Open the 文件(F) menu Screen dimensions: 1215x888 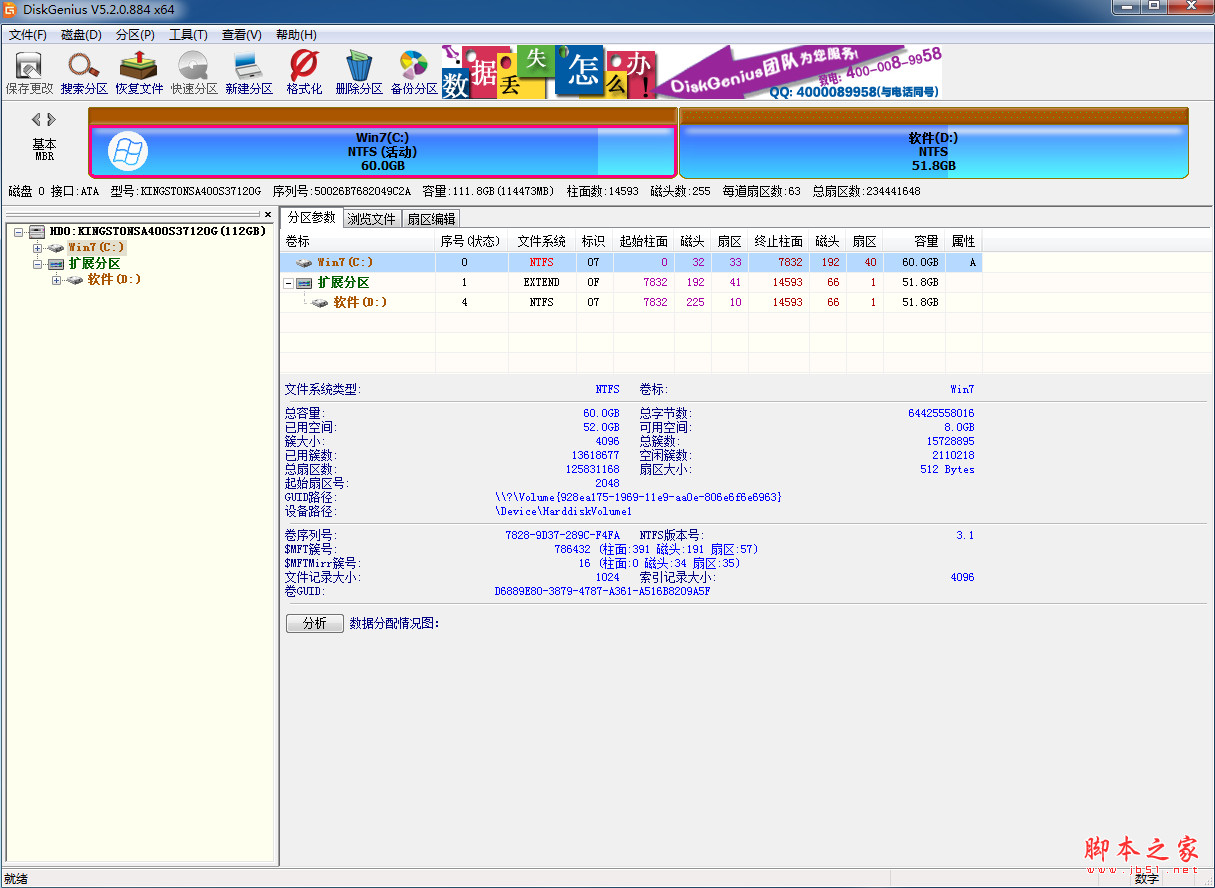(x=28, y=35)
